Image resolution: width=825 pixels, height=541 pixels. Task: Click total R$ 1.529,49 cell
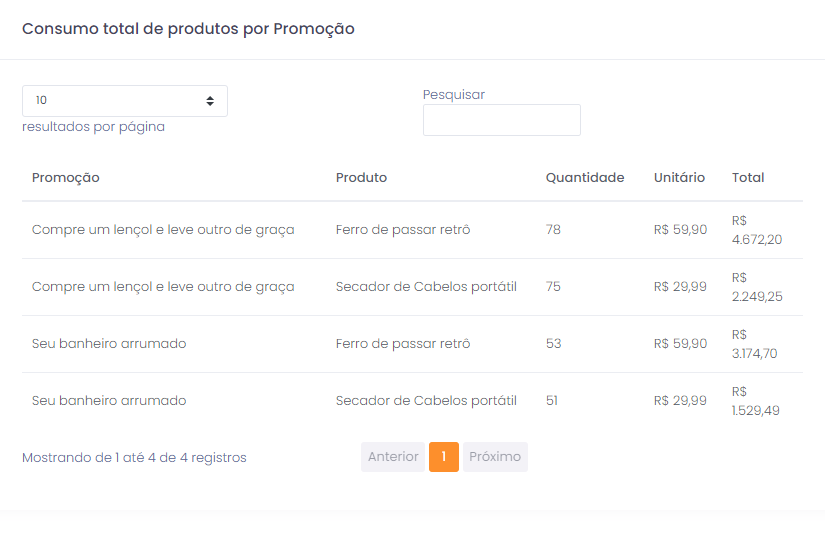click(x=756, y=401)
